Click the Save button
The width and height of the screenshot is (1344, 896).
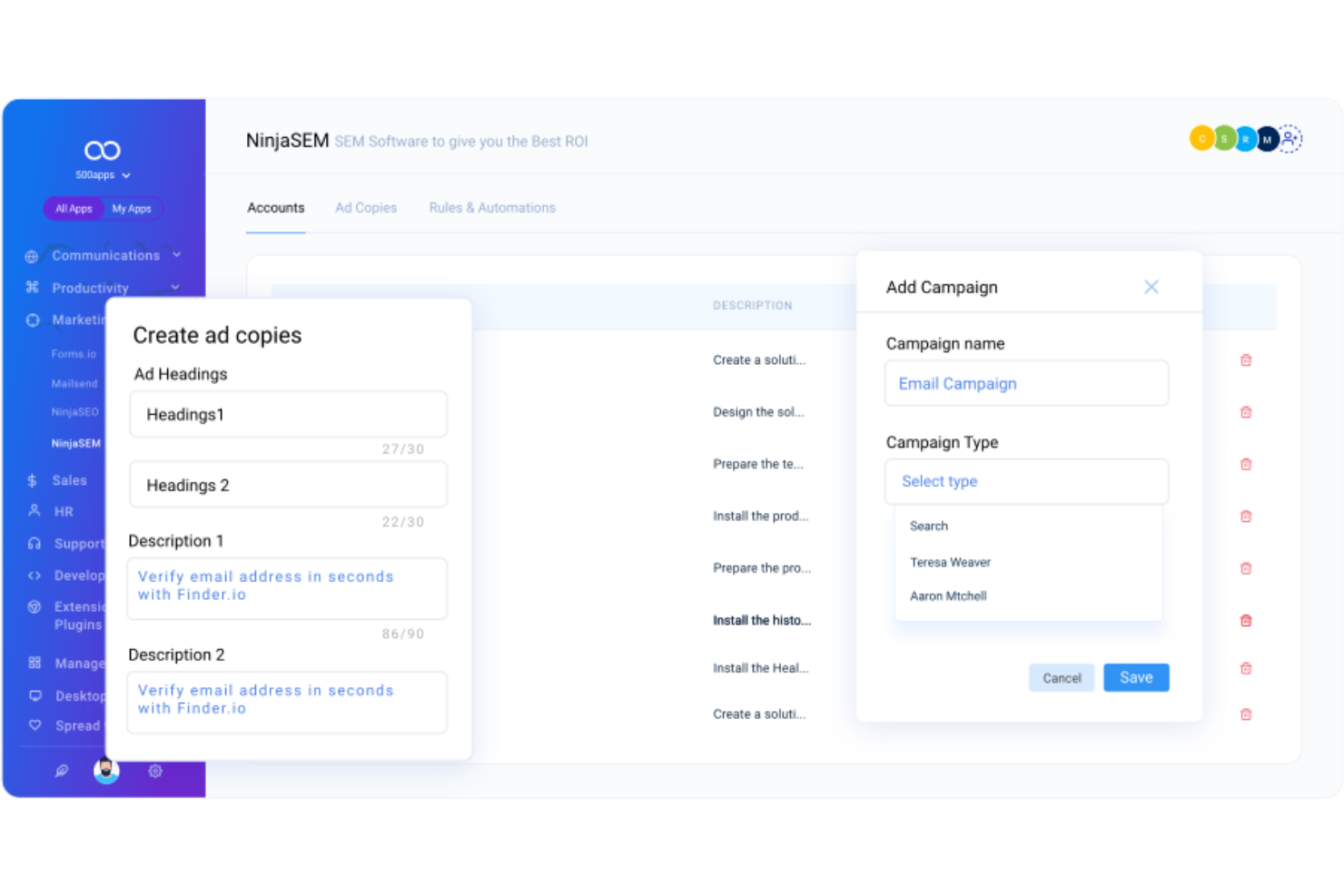pos(1136,677)
